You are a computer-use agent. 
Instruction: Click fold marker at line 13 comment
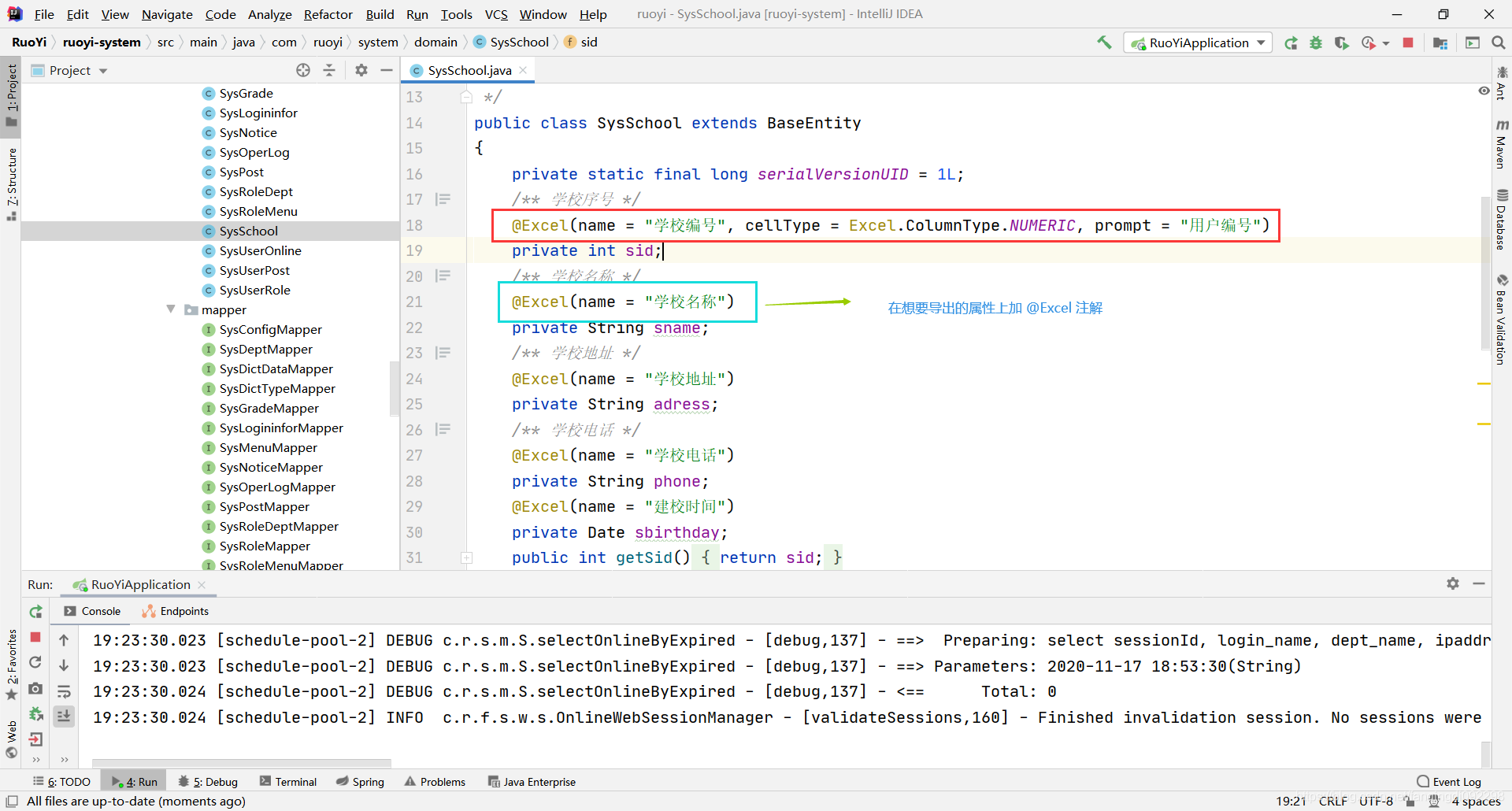466,97
